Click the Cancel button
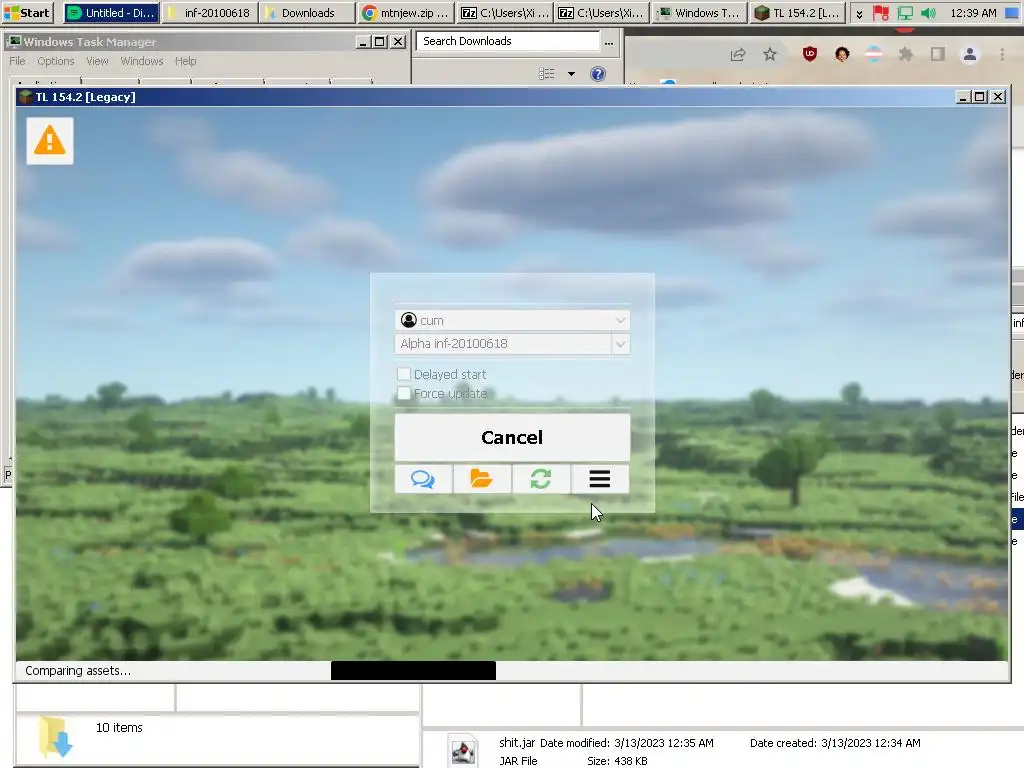The width and height of the screenshot is (1024, 768). pos(512,437)
